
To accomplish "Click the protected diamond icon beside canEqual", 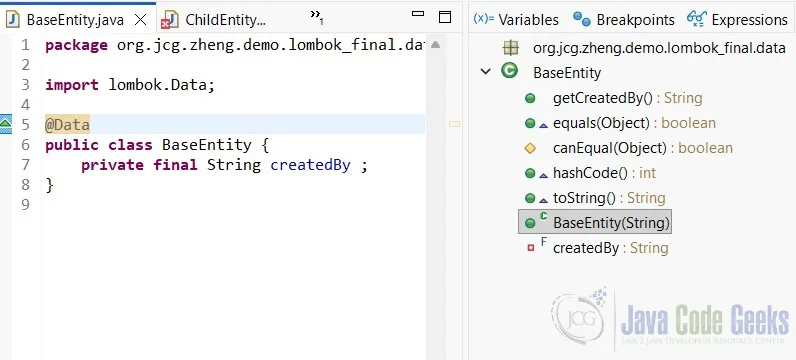I will point(530,148).
